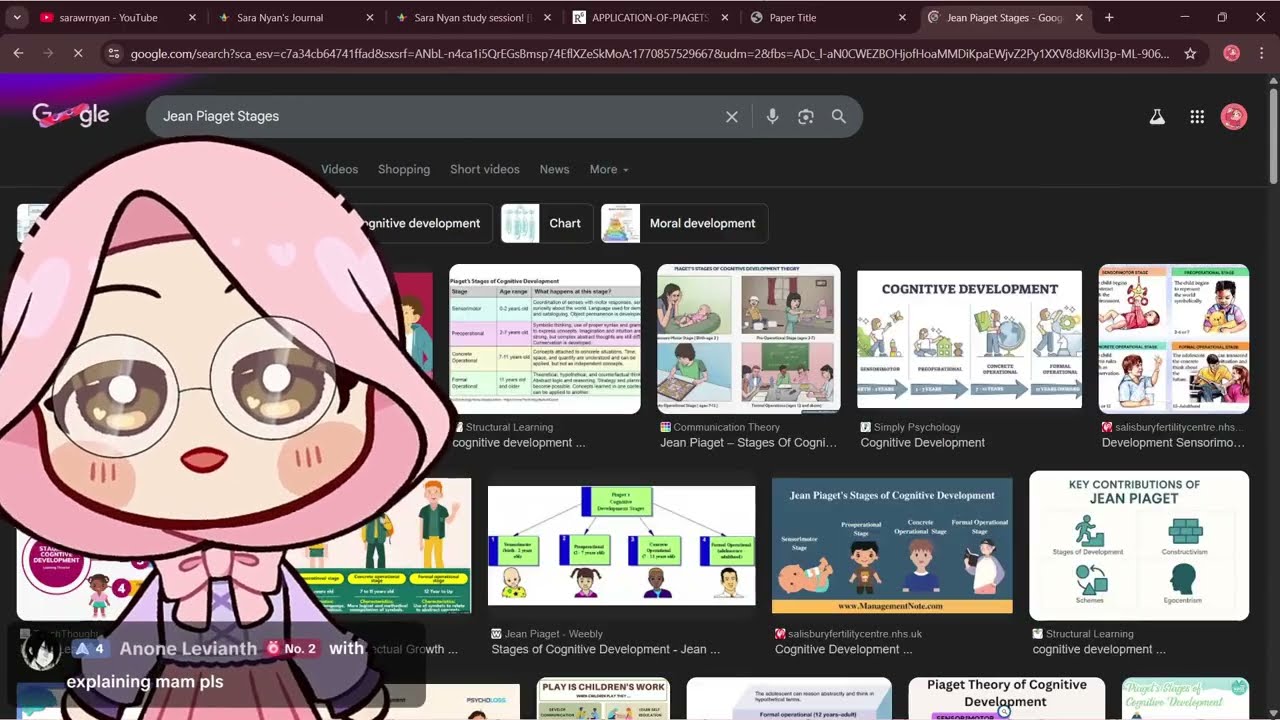Click the magnifying glass search icon
1280x720 pixels.
click(x=839, y=117)
